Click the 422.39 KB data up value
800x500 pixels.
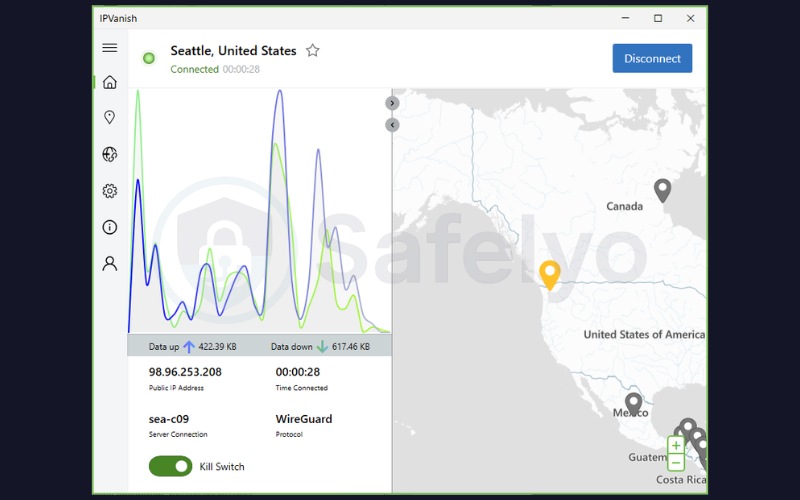point(217,347)
